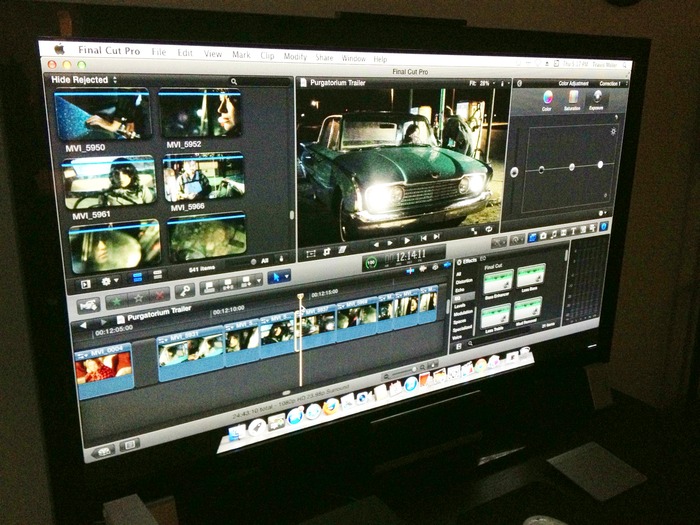700x525 pixels.
Task: Open the Music and Sound Browser
Action: (x=554, y=234)
